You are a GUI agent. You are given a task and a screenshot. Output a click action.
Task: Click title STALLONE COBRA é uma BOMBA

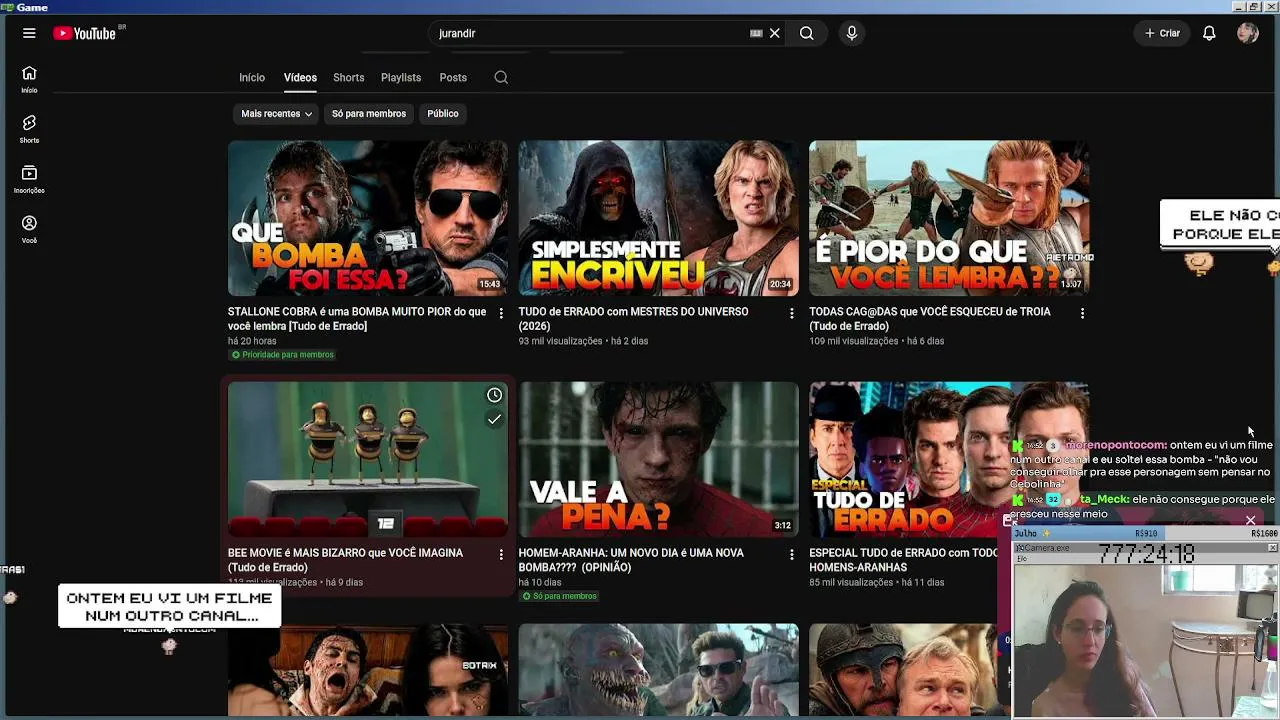[357, 319]
